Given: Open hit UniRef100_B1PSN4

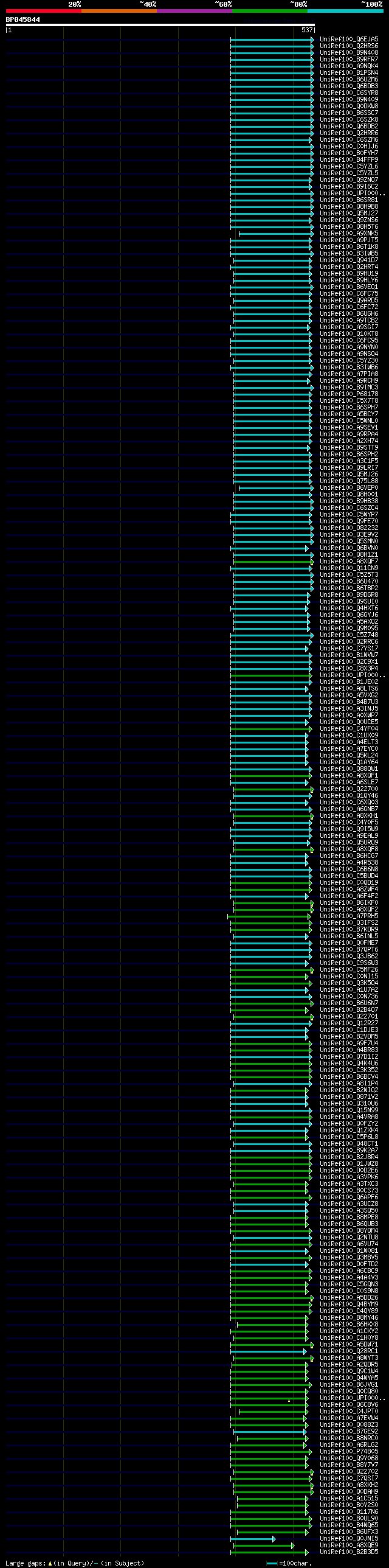Looking at the screenshot, I should click(349, 72).
